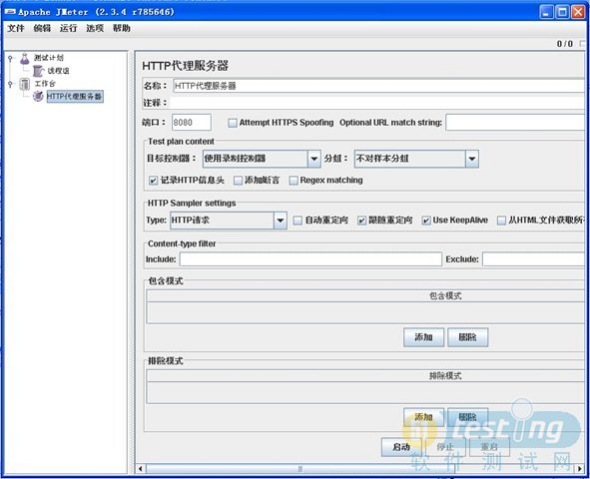Viewport: 590px width, 479px height.
Task: Enable Attempt HTTPS Spoofing checkbox
Action: pos(233,123)
